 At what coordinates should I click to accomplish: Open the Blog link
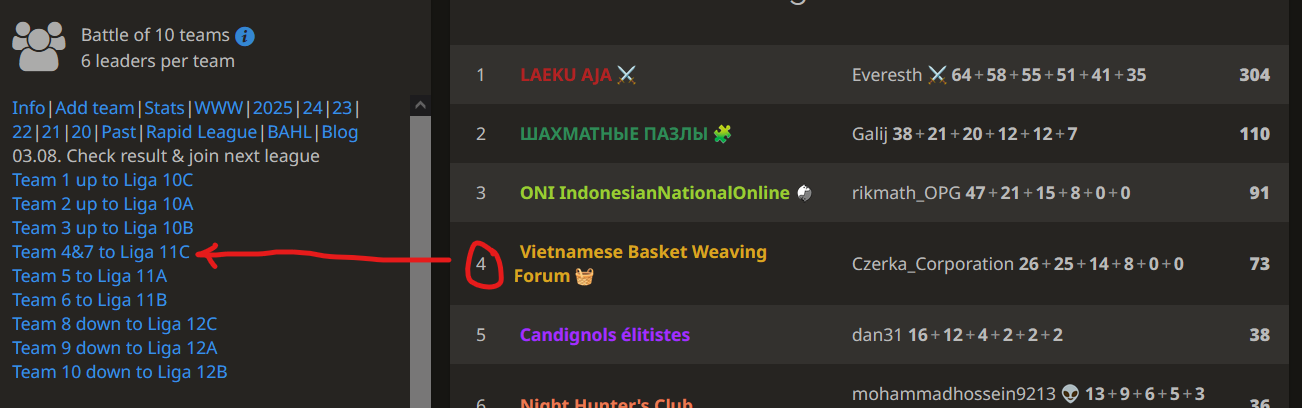(x=340, y=132)
